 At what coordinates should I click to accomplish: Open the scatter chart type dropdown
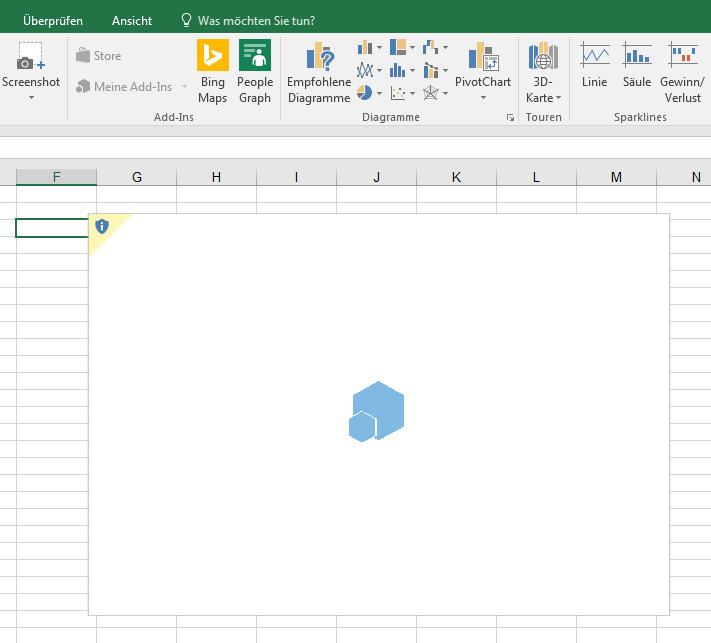tap(402, 93)
